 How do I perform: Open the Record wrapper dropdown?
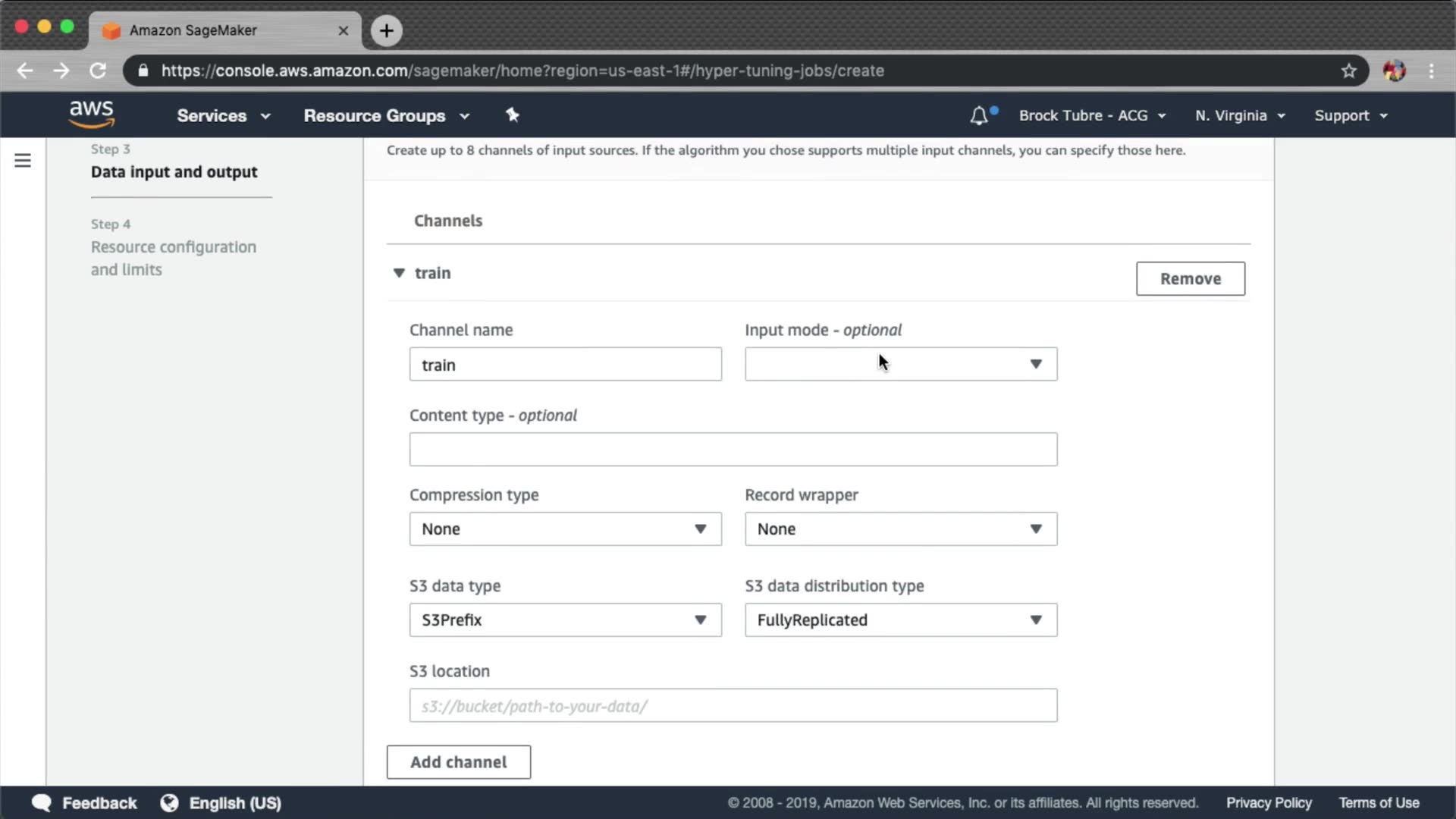[900, 529]
